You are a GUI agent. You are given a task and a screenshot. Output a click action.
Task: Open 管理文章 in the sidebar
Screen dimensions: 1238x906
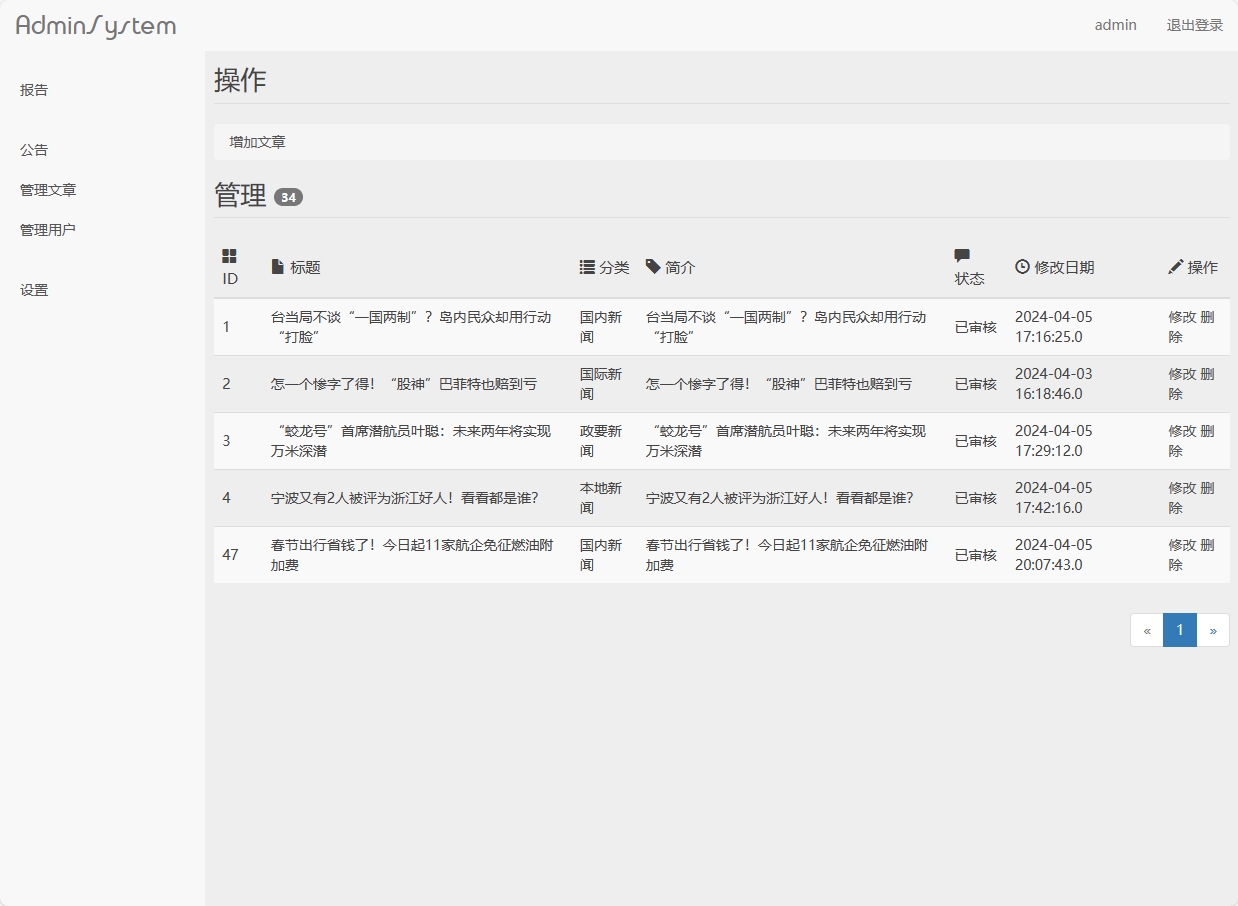click(47, 189)
